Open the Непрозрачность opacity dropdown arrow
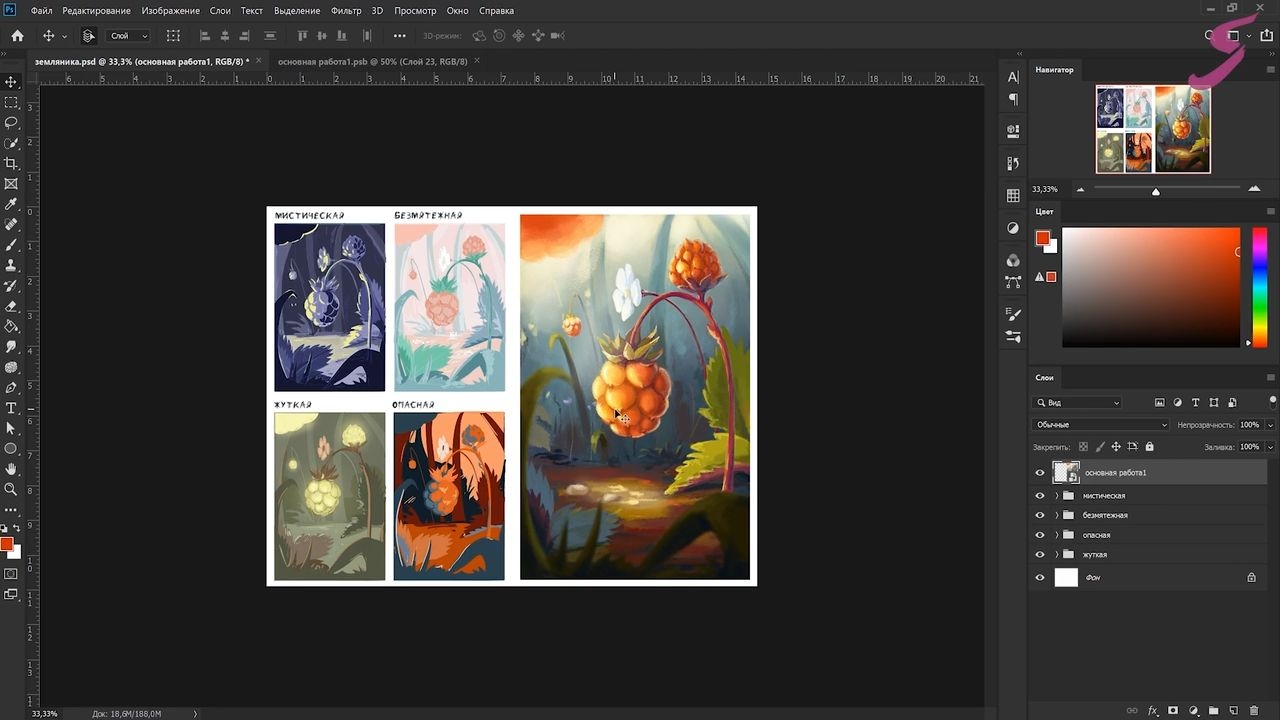 click(x=1270, y=425)
